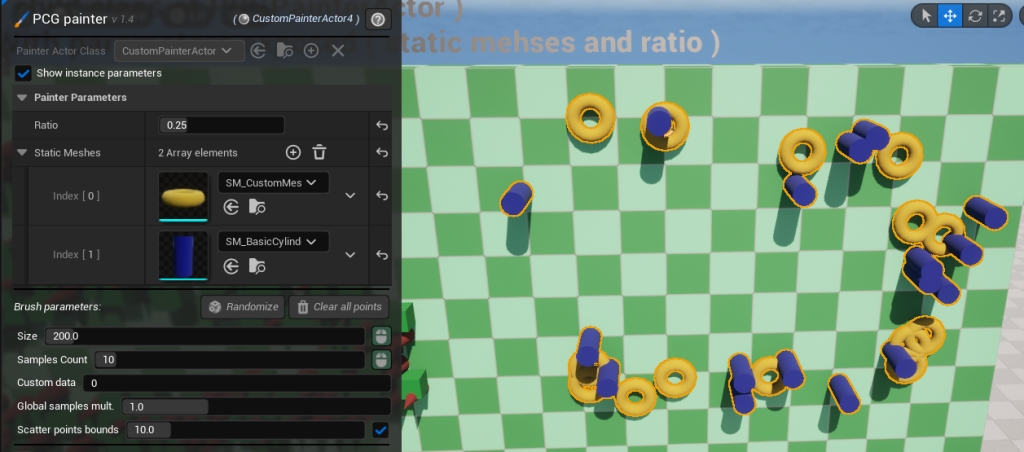Empty the Static Meshes array with trash icon
This screenshot has height=452, width=1024.
(x=319, y=153)
